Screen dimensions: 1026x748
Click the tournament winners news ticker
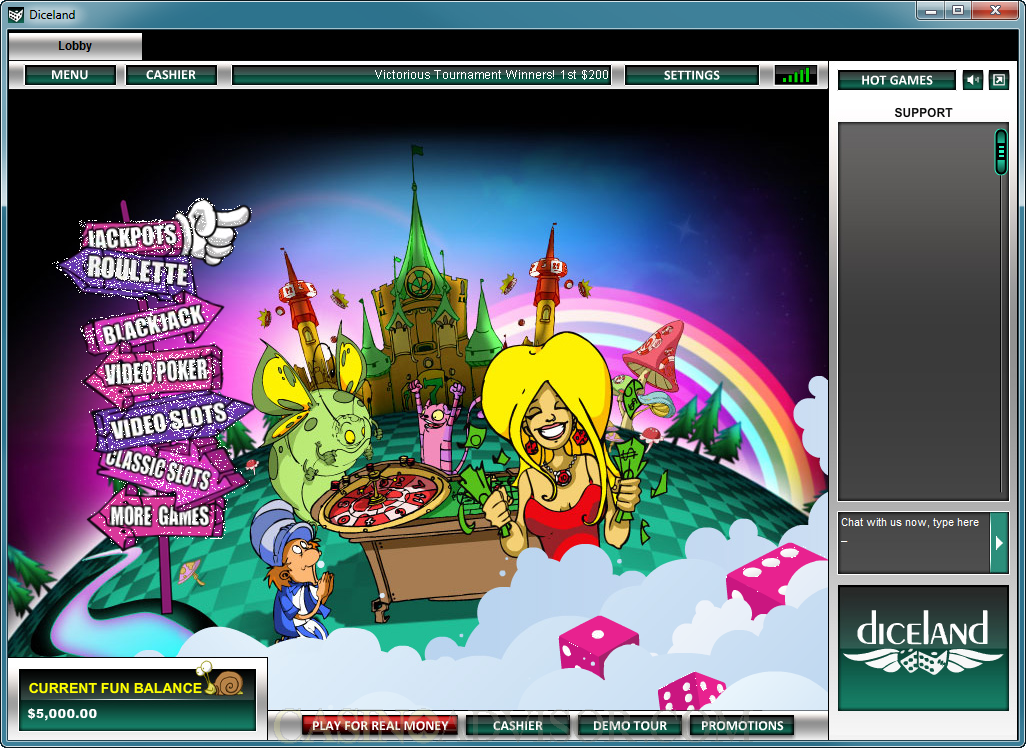pos(421,75)
